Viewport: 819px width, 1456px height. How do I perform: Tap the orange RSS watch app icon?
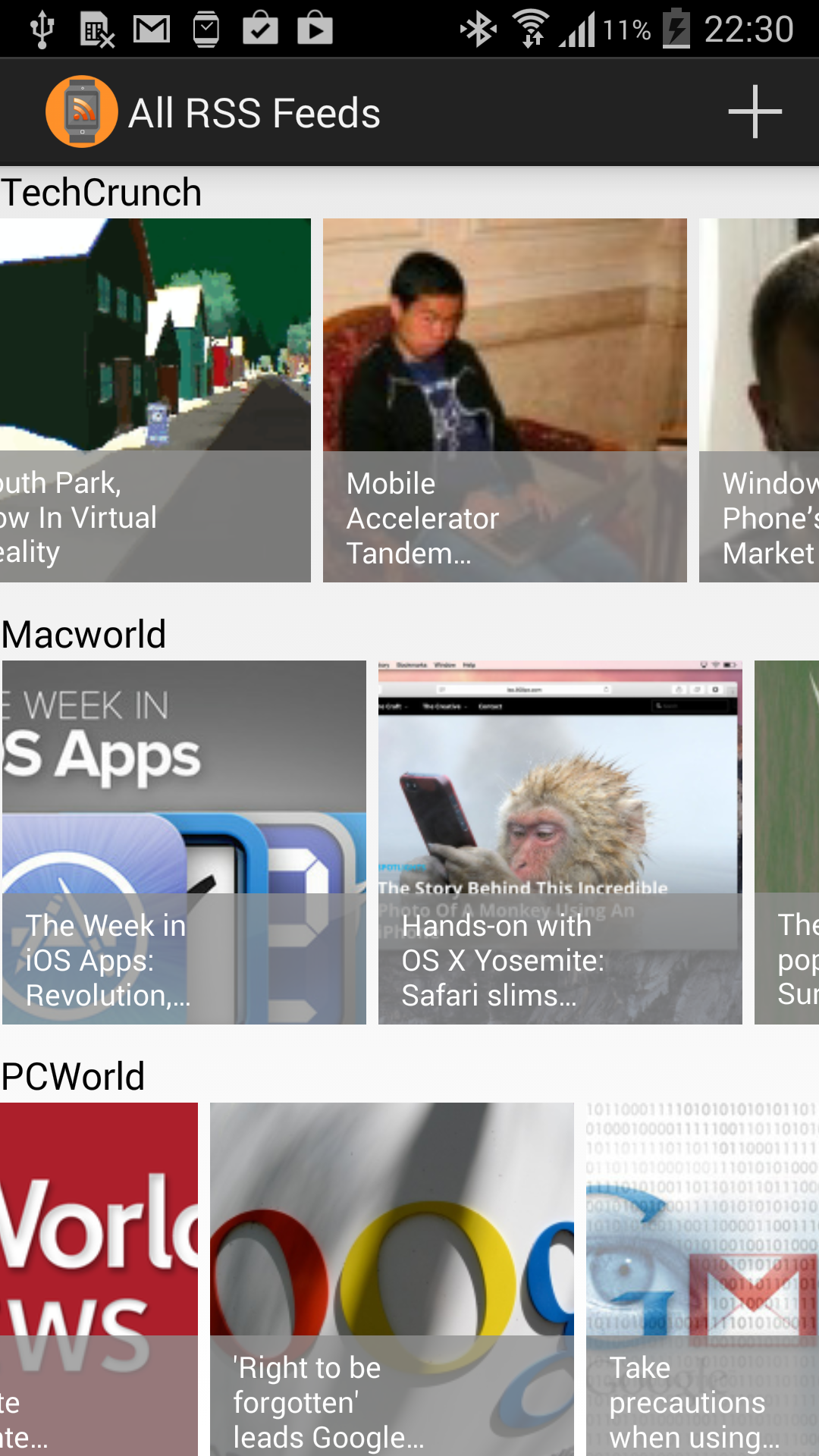click(82, 111)
